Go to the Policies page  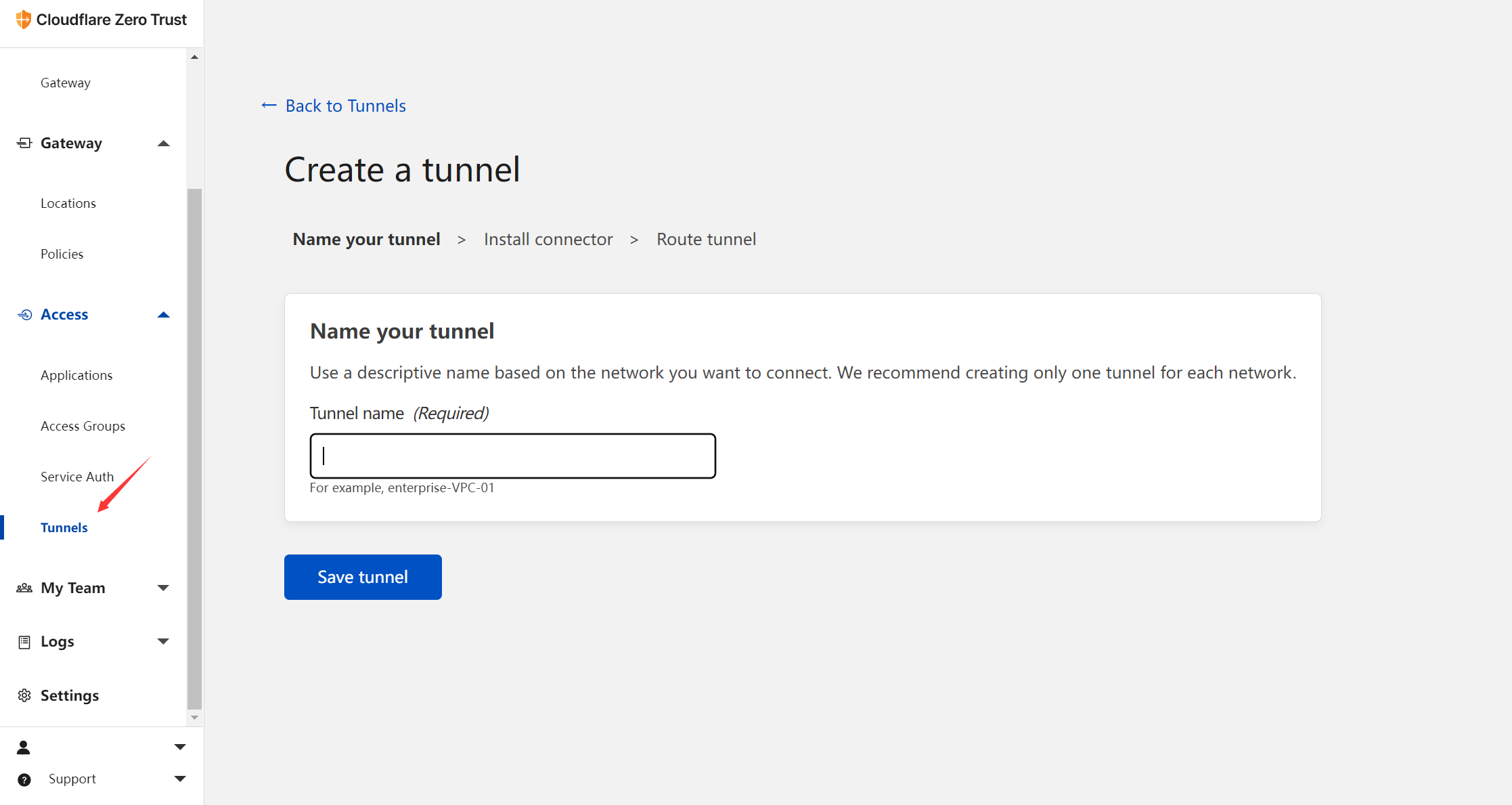62,253
